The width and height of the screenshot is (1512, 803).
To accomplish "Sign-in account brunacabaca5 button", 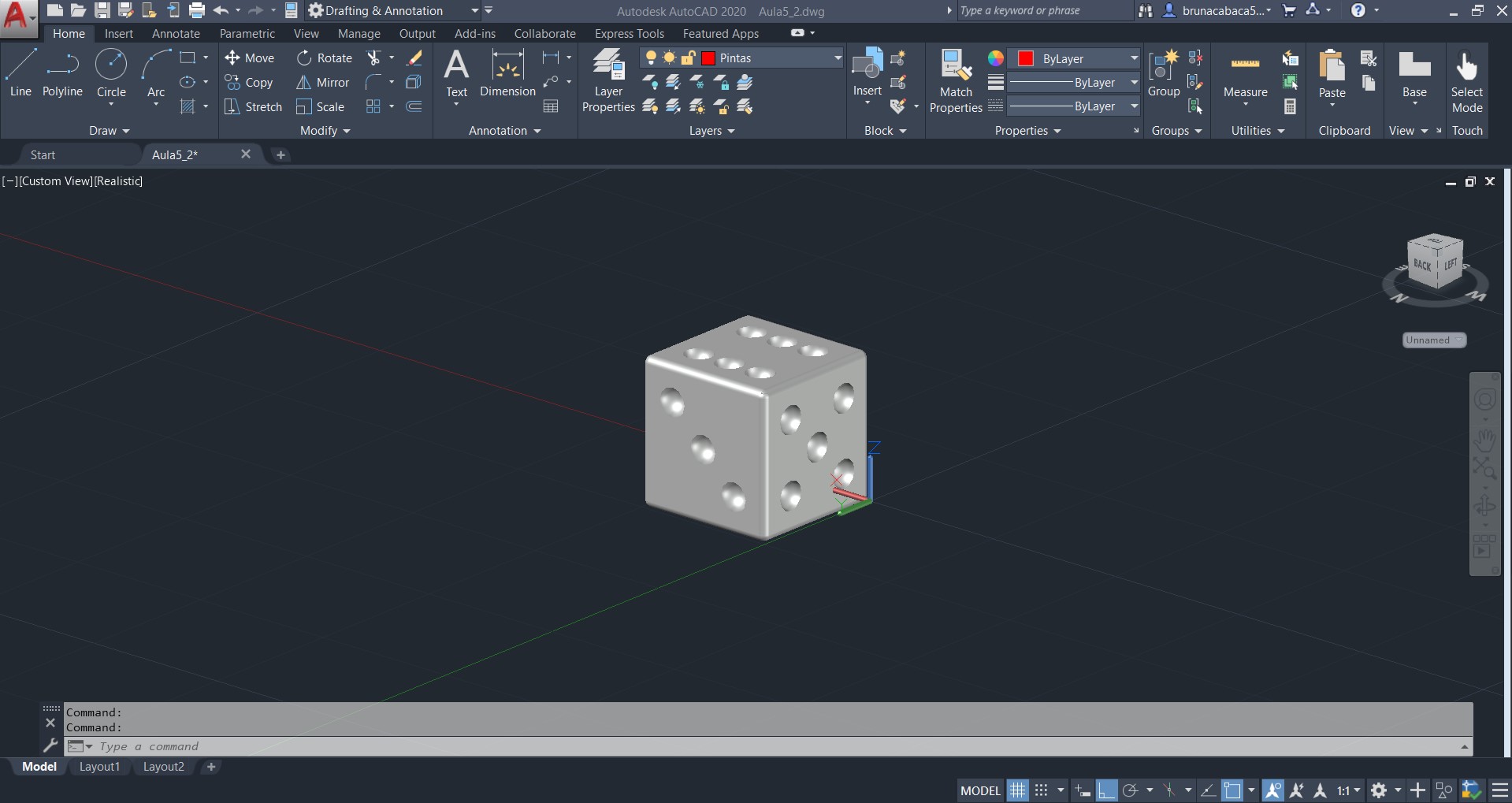I will click(x=1218, y=10).
